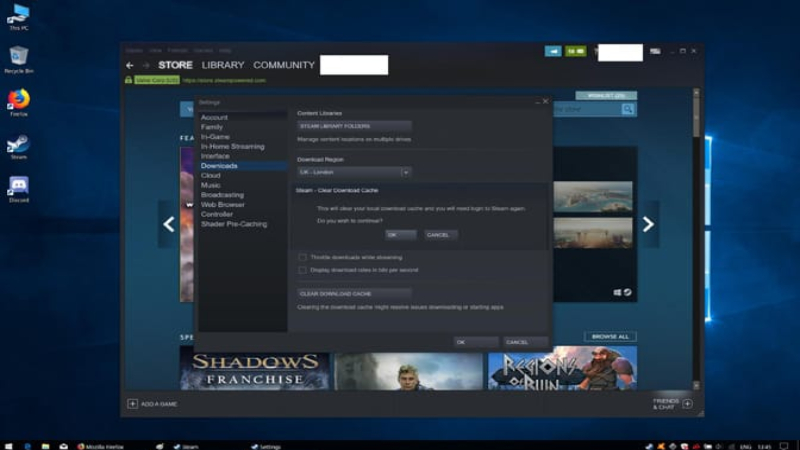Click the plus icon beside Add a Game
800x450 pixels.
(132, 404)
